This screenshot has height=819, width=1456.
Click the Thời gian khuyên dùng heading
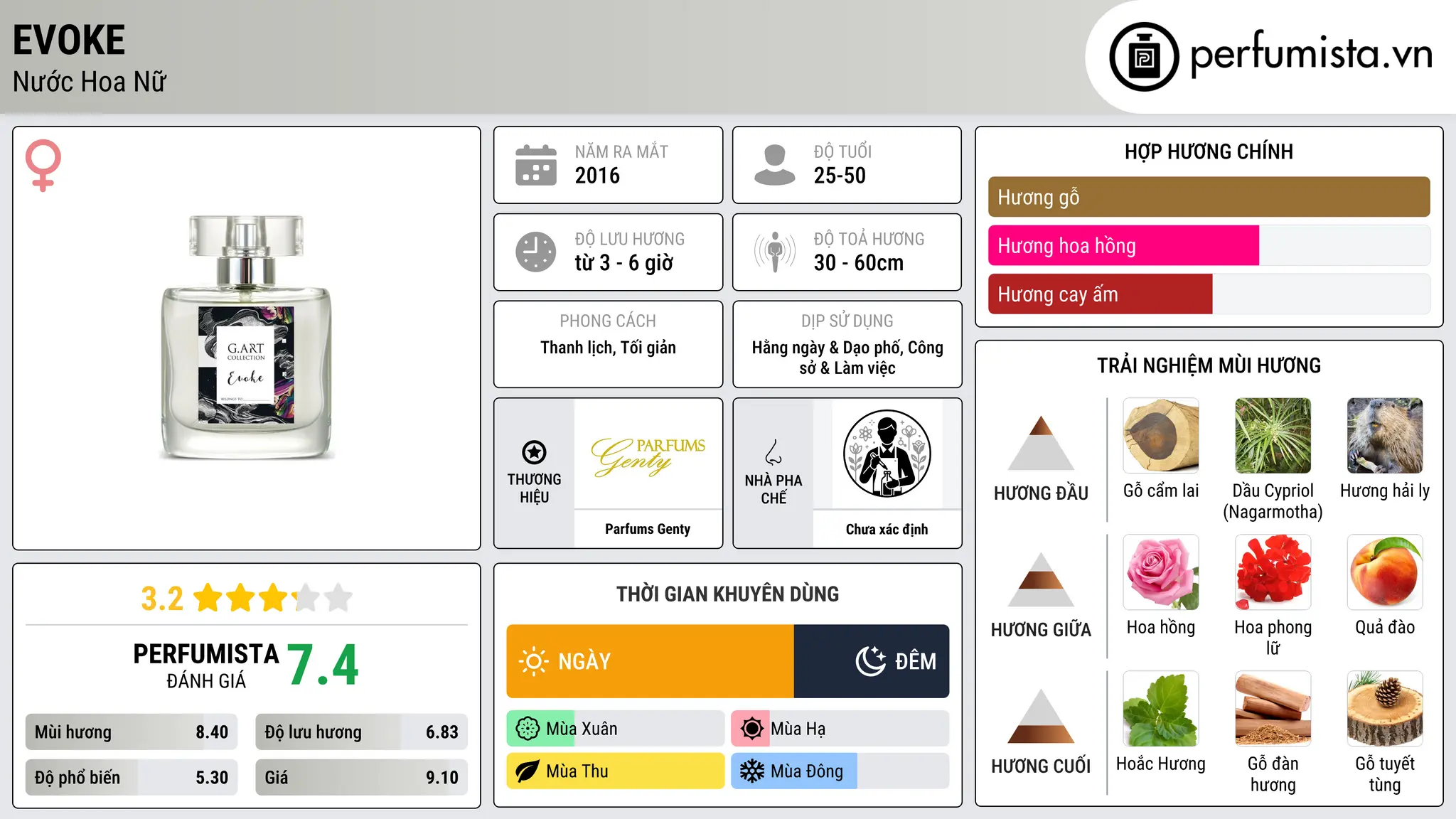point(727,594)
